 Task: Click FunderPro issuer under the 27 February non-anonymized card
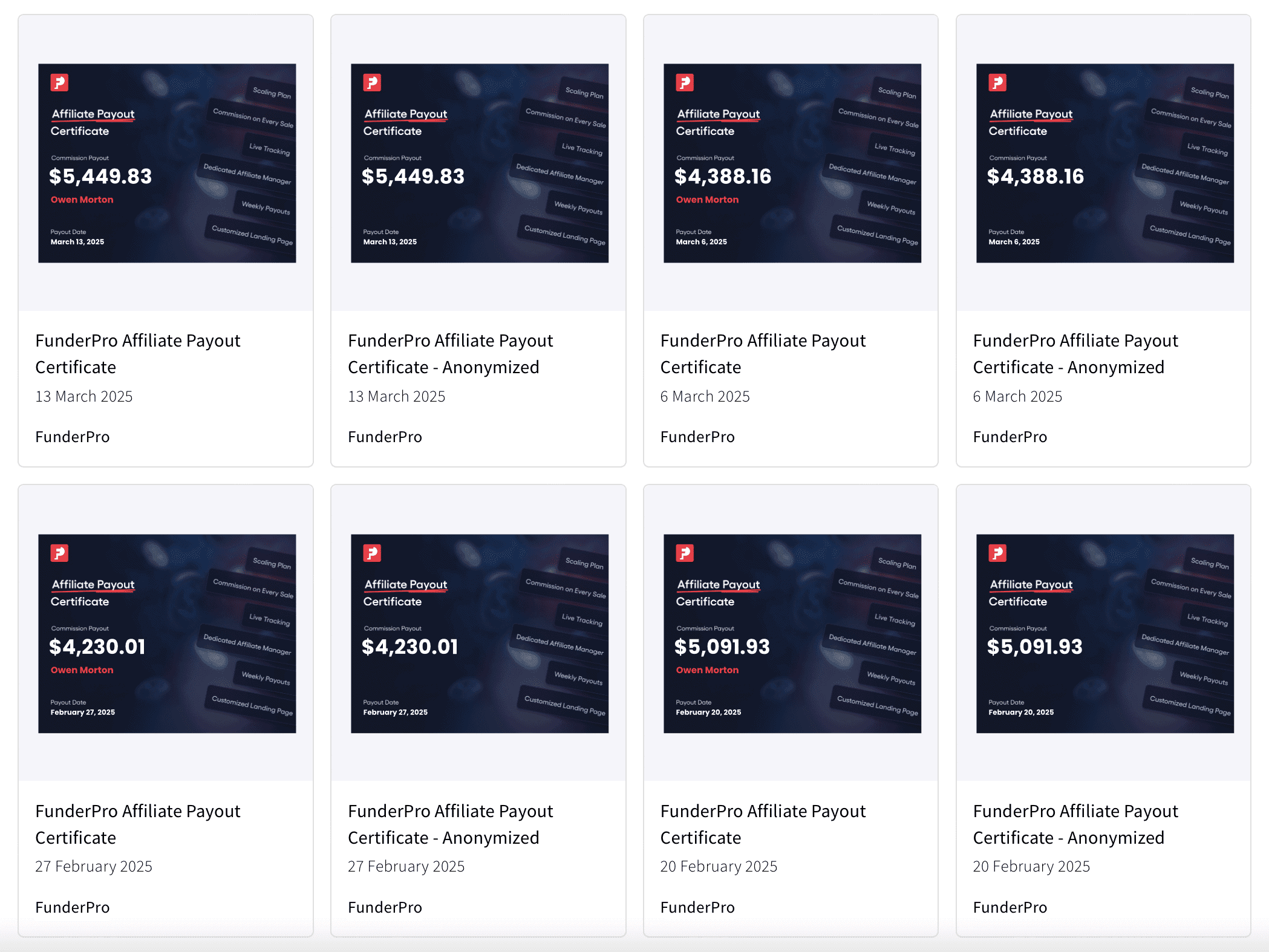73,907
